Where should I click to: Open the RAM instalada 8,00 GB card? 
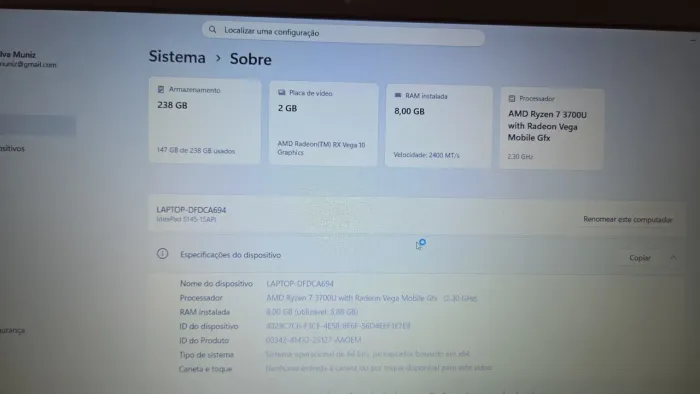pos(439,127)
